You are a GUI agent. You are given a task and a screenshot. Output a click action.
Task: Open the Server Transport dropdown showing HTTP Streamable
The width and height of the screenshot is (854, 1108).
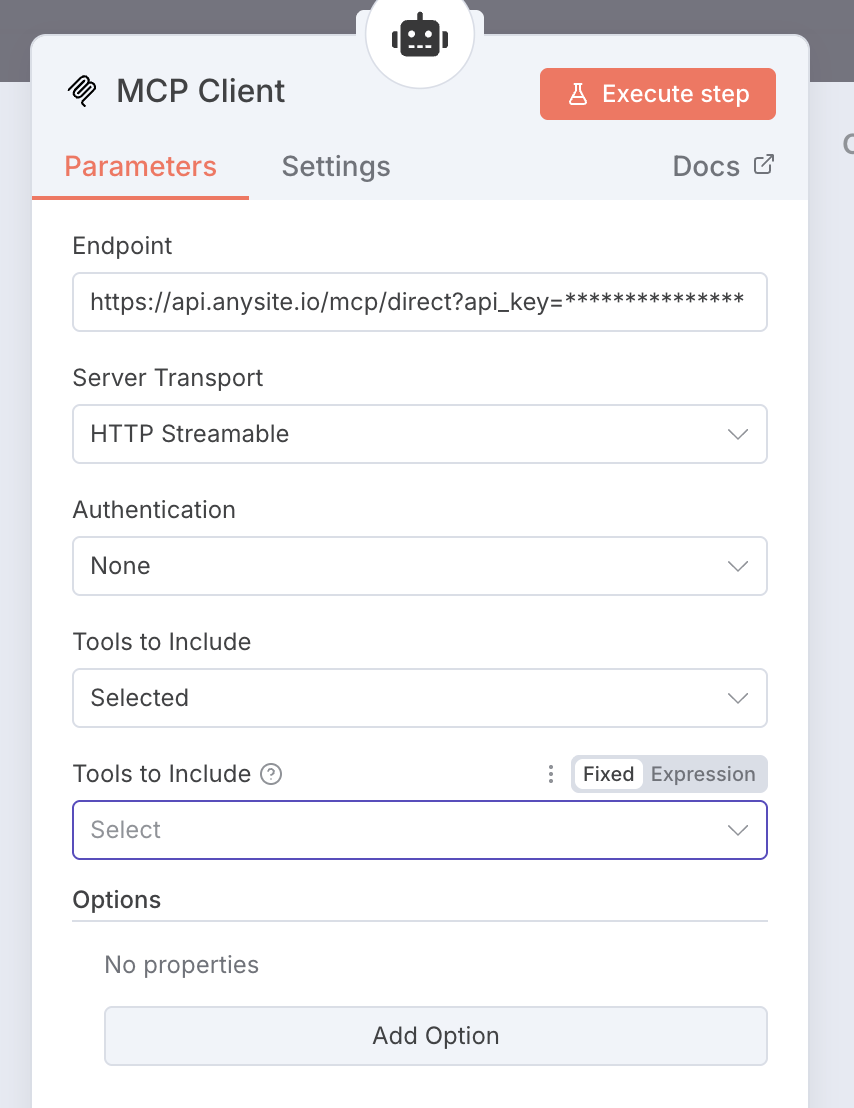click(x=420, y=434)
